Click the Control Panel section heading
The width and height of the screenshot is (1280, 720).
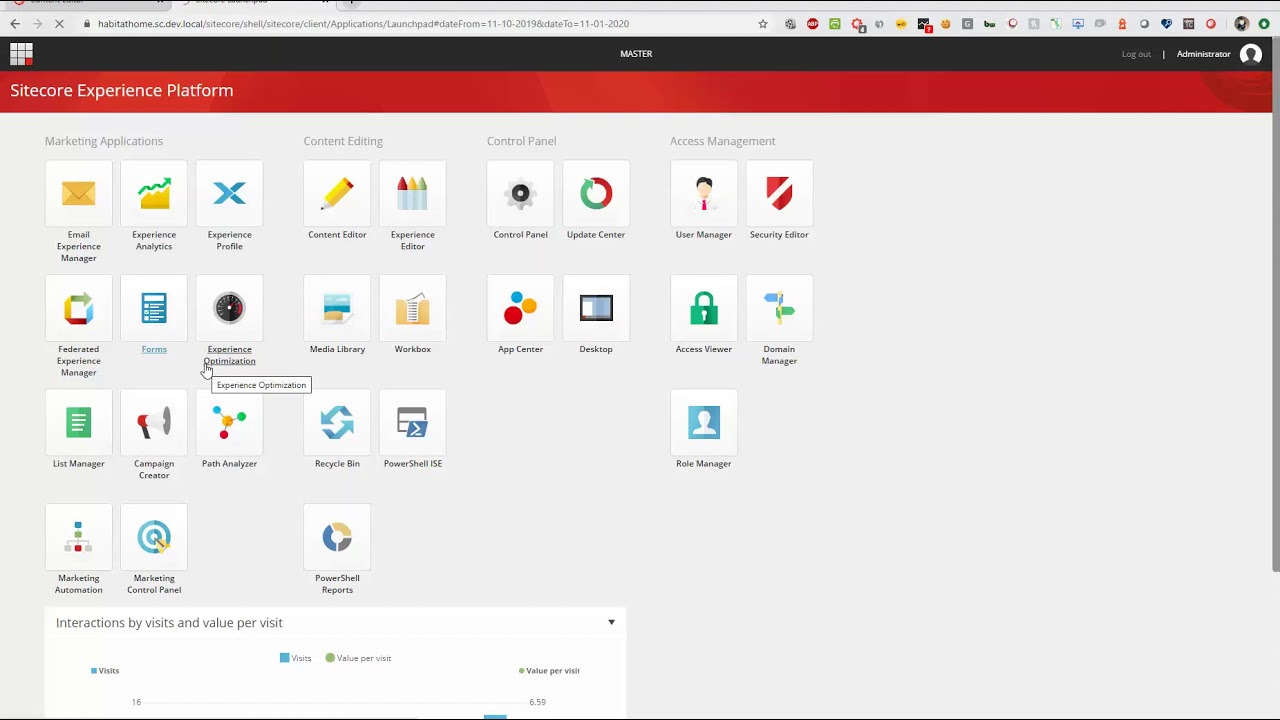click(522, 141)
